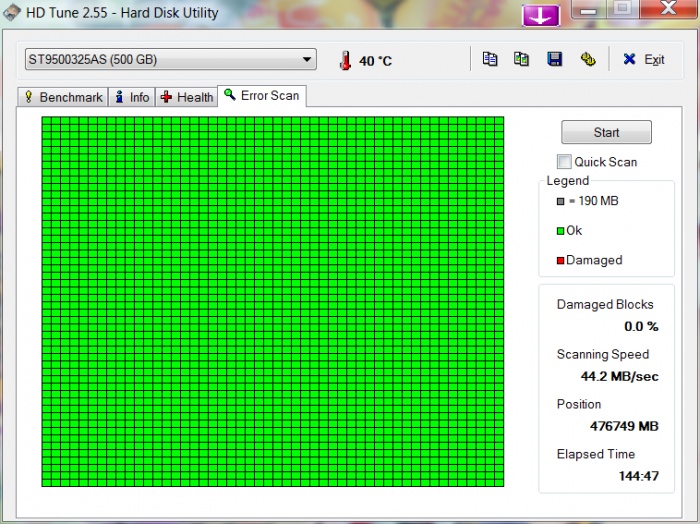Select the Error Scan tab
Viewport: 700px width, 524px height.
[262, 96]
